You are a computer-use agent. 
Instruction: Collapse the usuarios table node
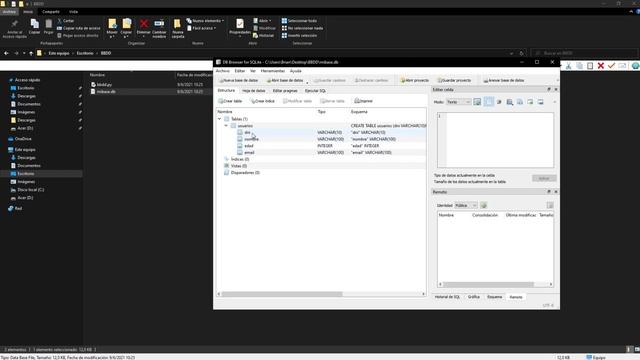(x=226, y=126)
